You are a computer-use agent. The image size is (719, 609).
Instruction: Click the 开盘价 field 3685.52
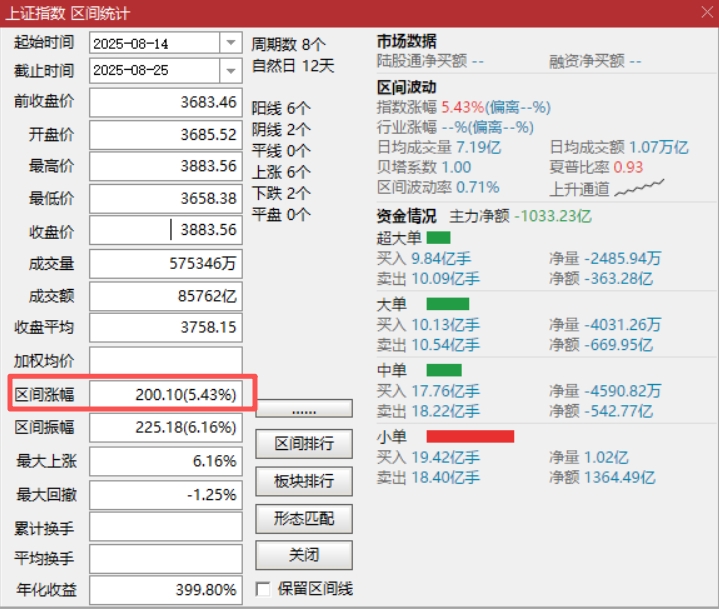point(166,135)
